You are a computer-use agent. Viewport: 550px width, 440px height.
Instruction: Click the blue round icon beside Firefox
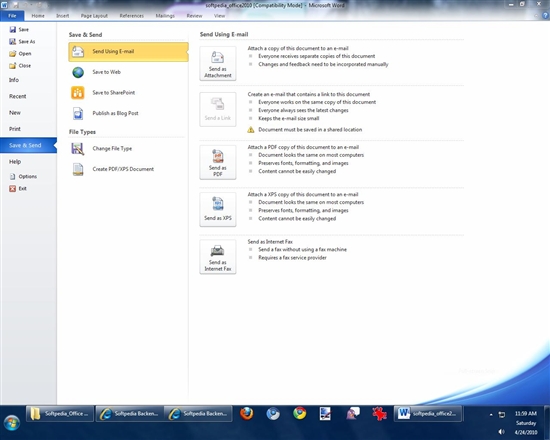[273, 414]
